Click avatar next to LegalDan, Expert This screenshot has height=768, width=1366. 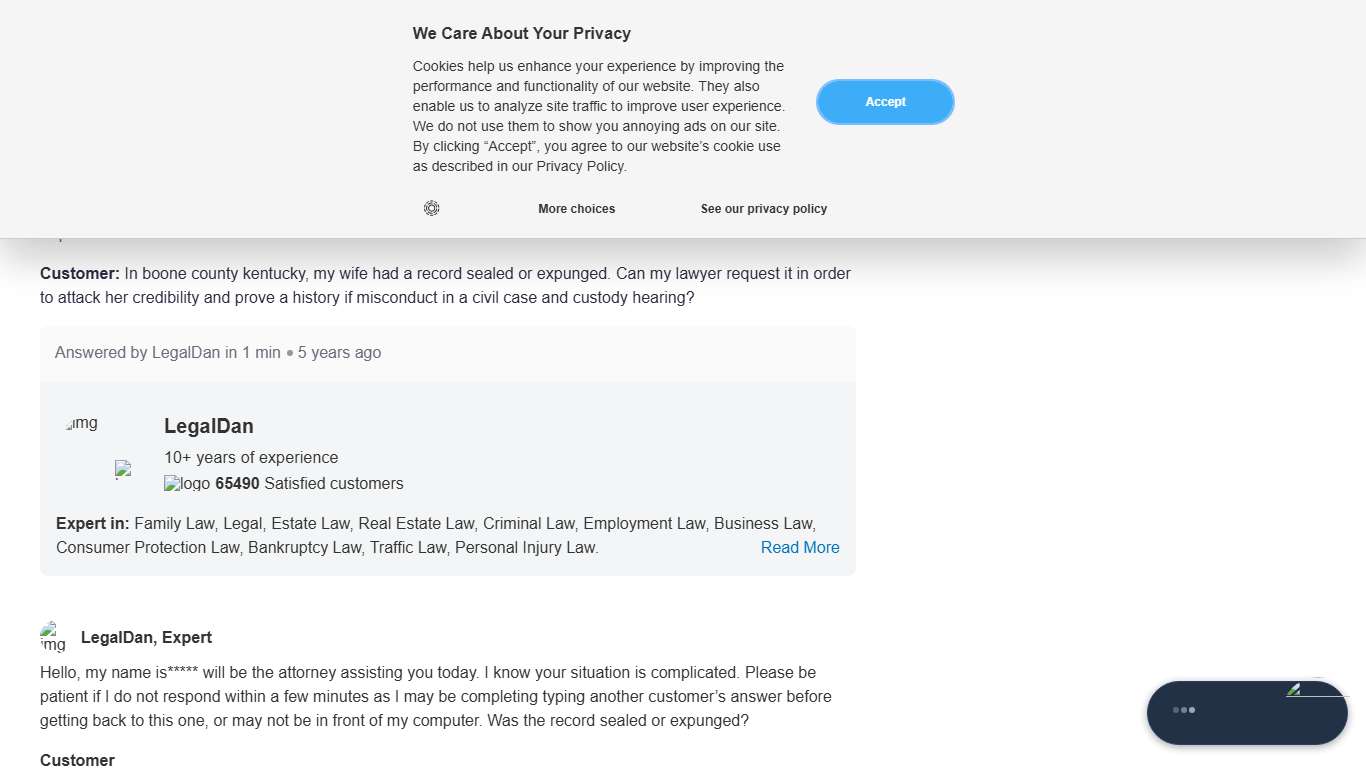pyautogui.click(x=53, y=637)
